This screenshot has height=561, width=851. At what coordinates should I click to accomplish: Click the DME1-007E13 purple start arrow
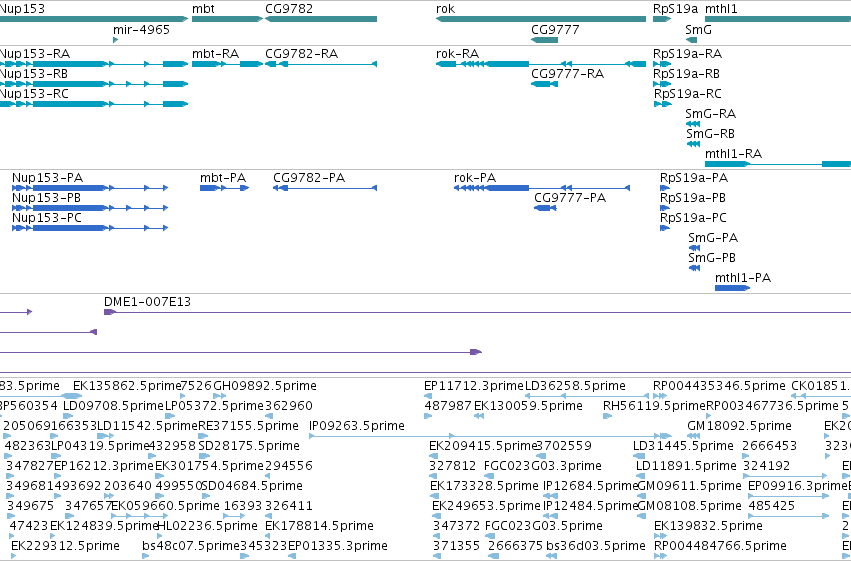click(x=110, y=312)
